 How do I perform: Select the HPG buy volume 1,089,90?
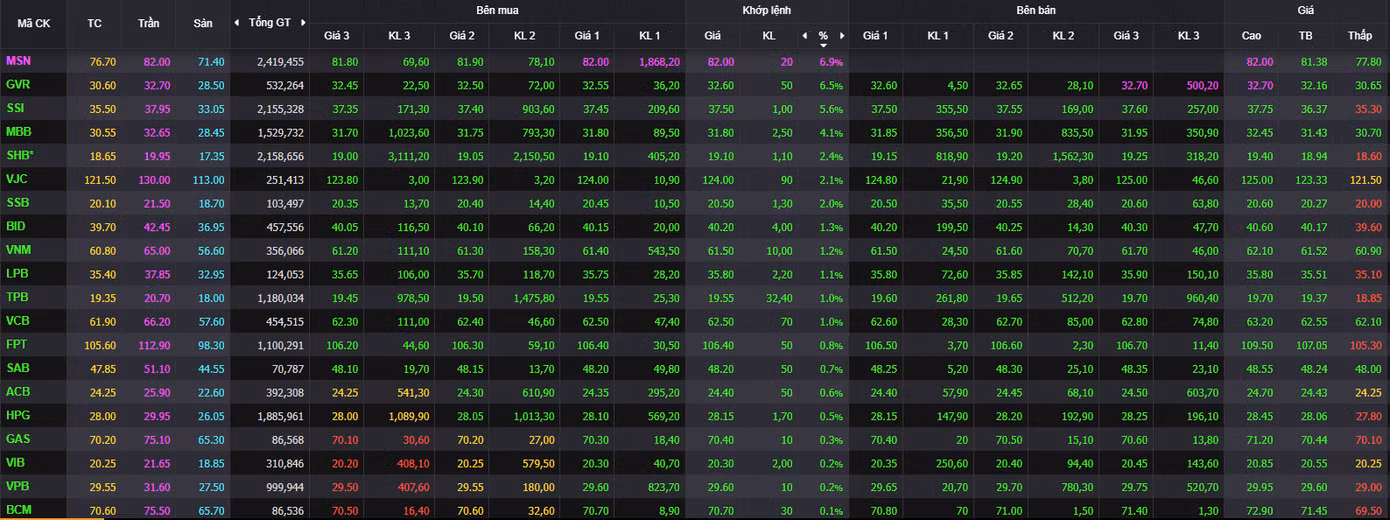(409, 415)
